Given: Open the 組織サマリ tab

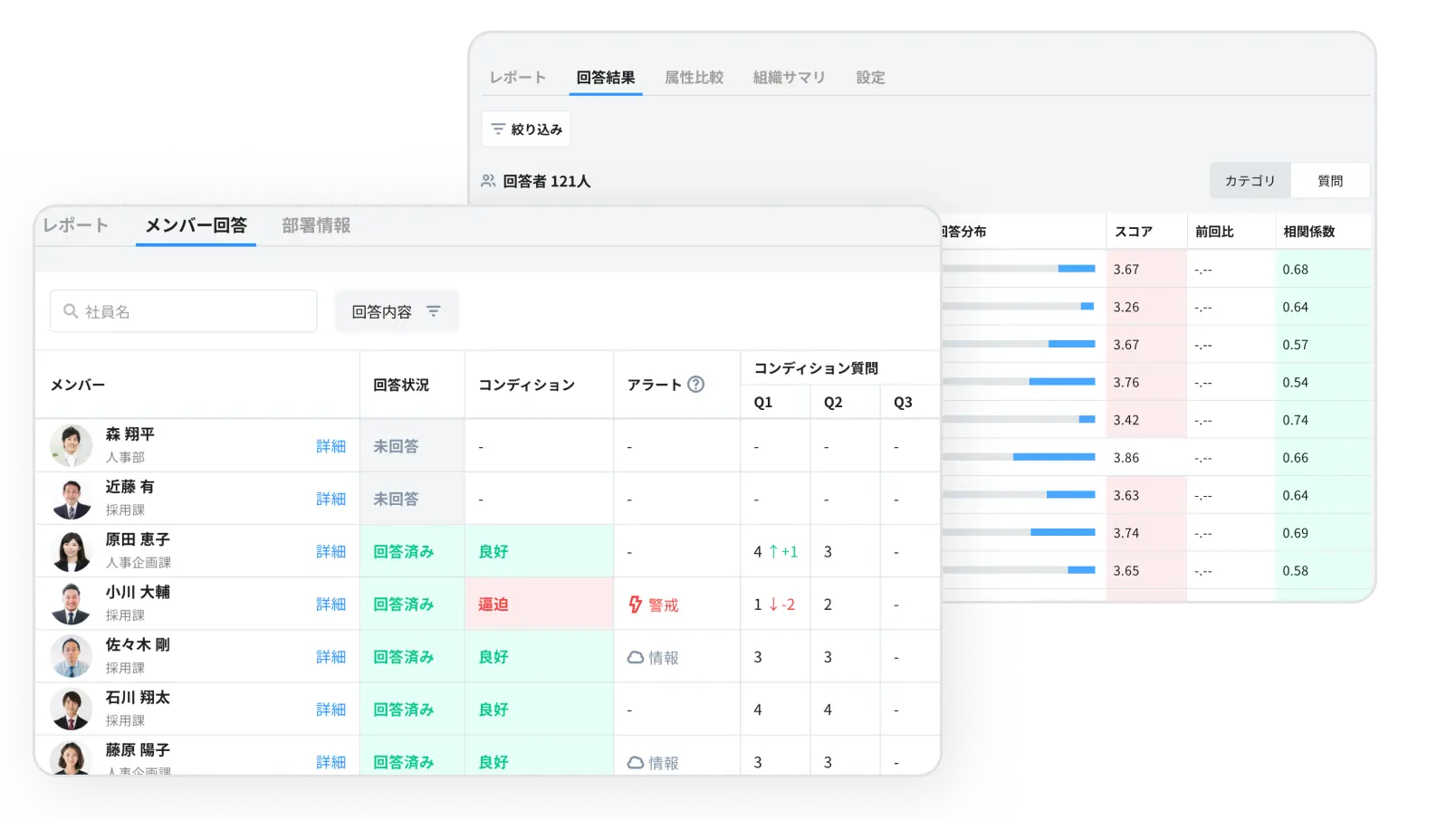Looking at the screenshot, I should [x=789, y=78].
